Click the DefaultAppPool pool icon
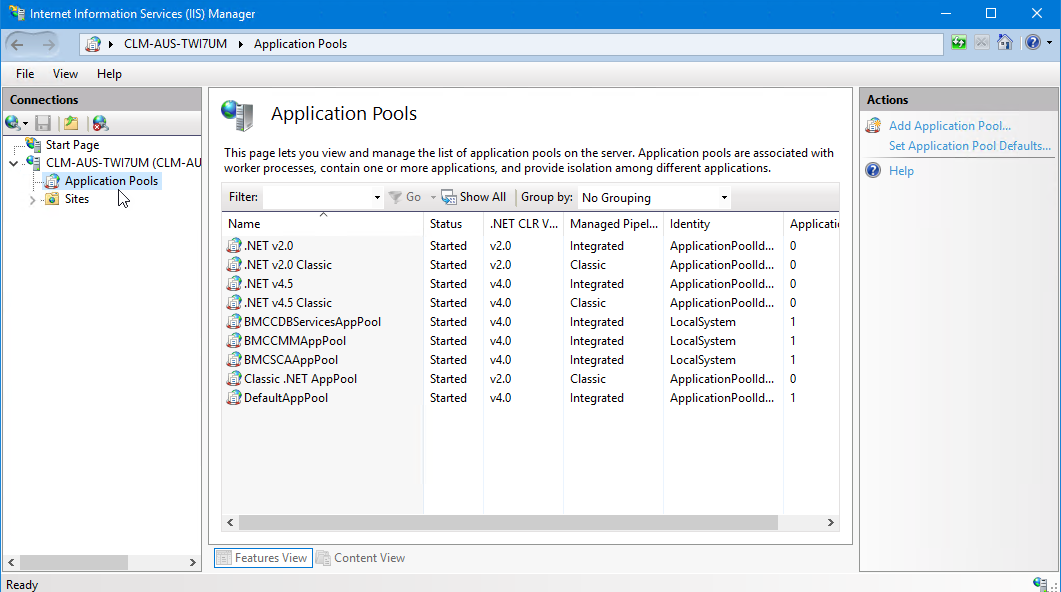The image size is (1061, 592). point(234,397)
